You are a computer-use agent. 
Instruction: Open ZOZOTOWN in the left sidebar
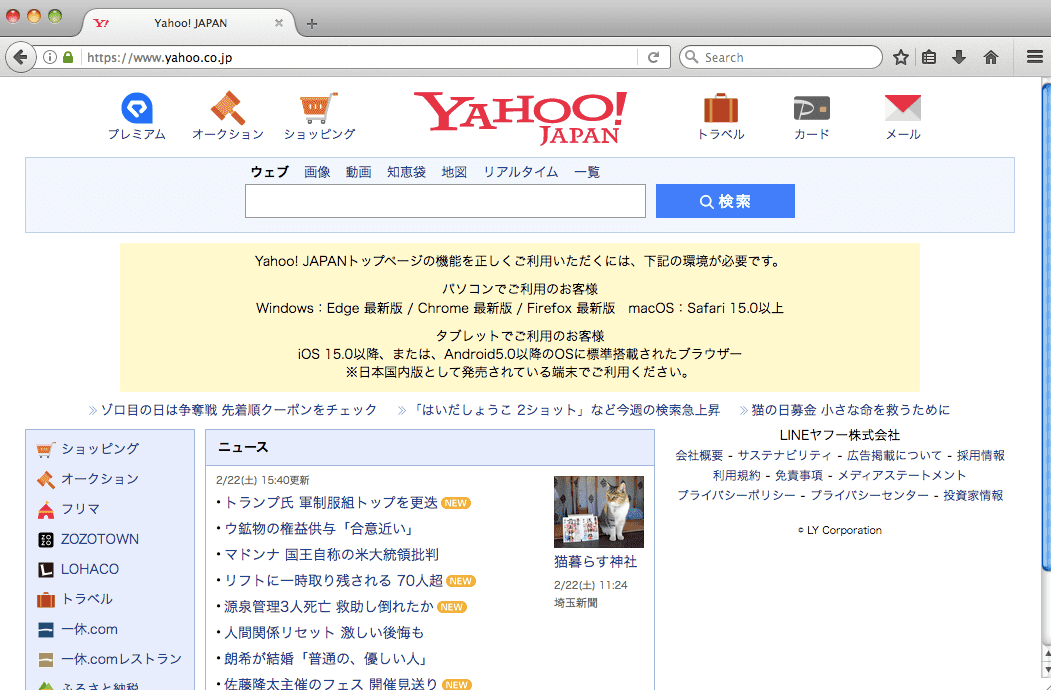100,539
